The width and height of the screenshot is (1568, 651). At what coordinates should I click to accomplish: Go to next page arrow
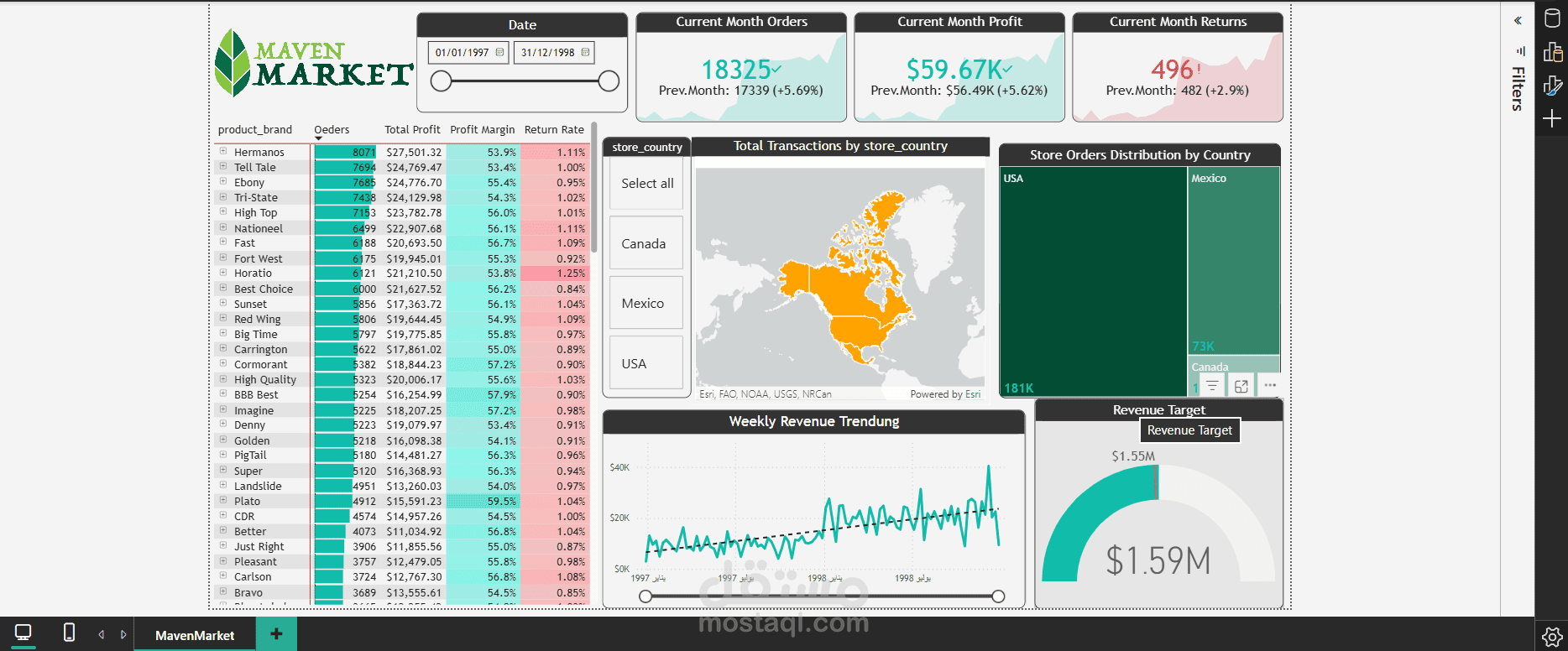123,635
